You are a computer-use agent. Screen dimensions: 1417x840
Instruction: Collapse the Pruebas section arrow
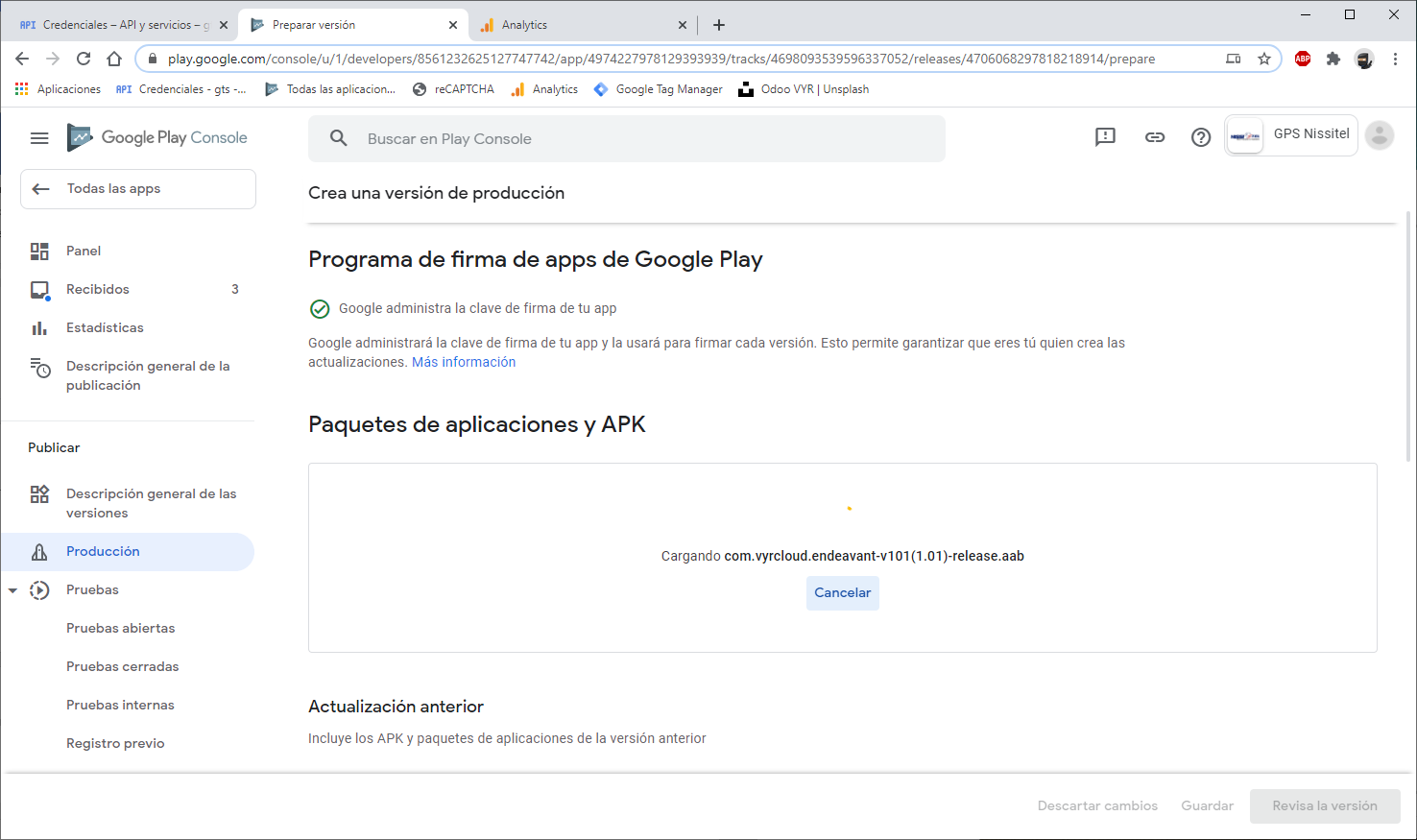[12, 590]
